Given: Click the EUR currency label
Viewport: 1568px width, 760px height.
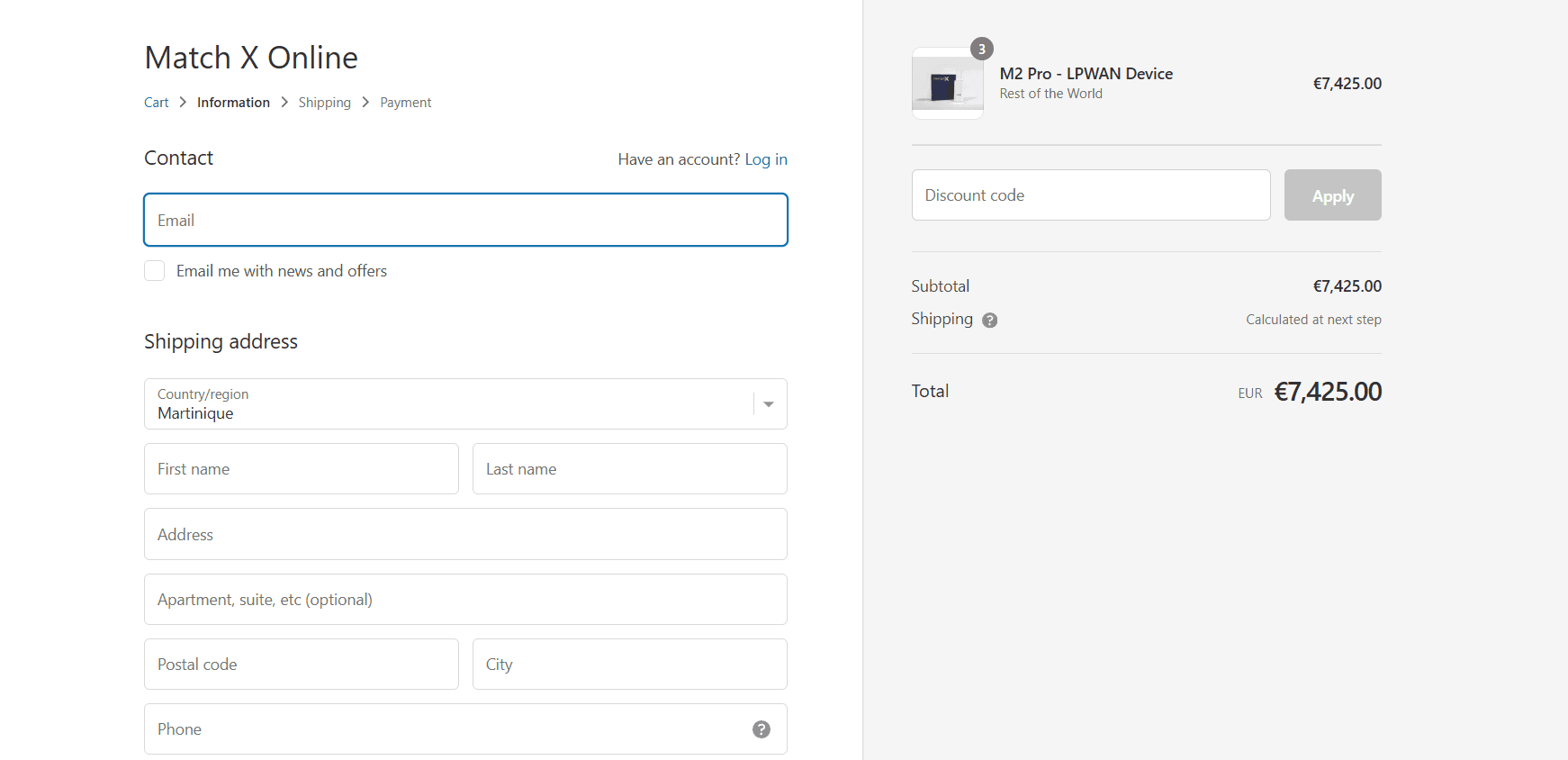Looking at the screenshot, I should (x=1250, y=394).
